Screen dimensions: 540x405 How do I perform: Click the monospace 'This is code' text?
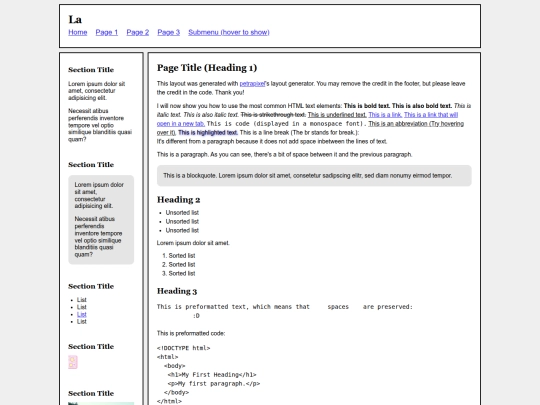(287, 124)
